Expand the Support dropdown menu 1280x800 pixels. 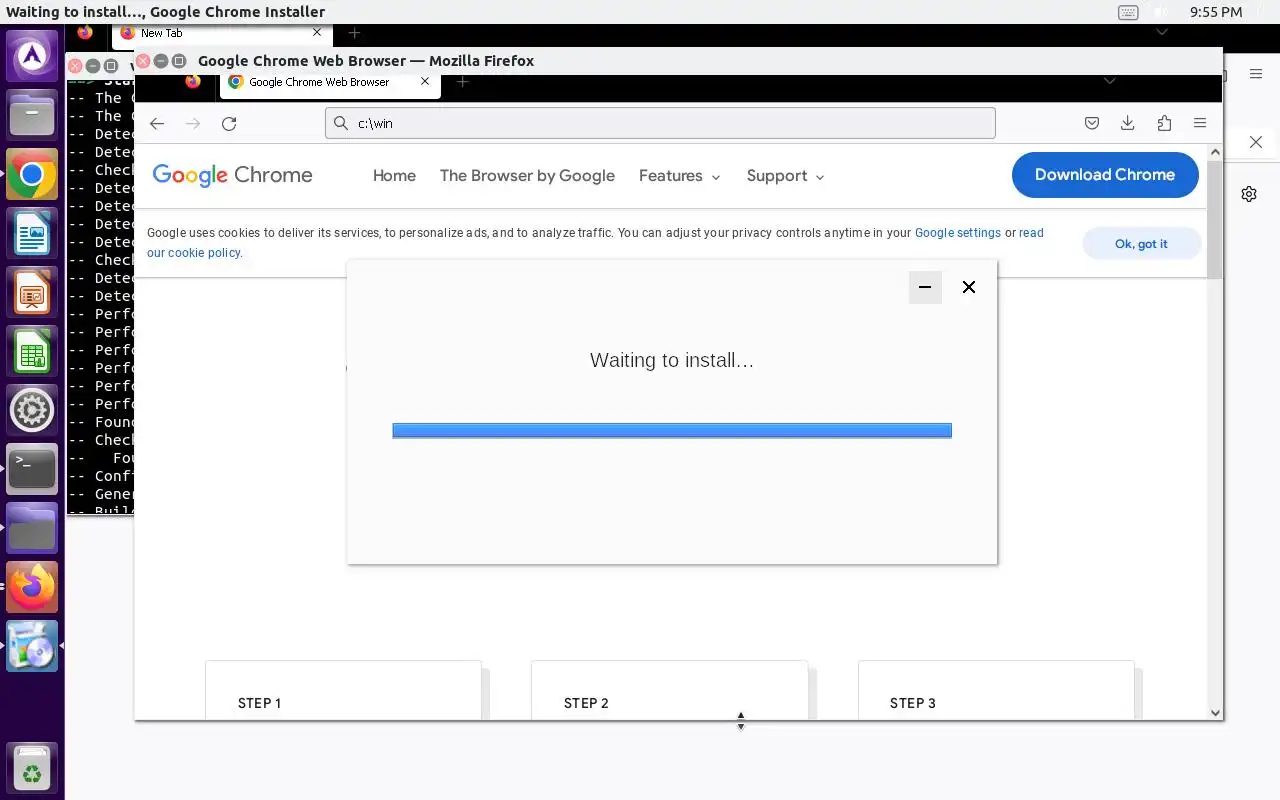785,175
